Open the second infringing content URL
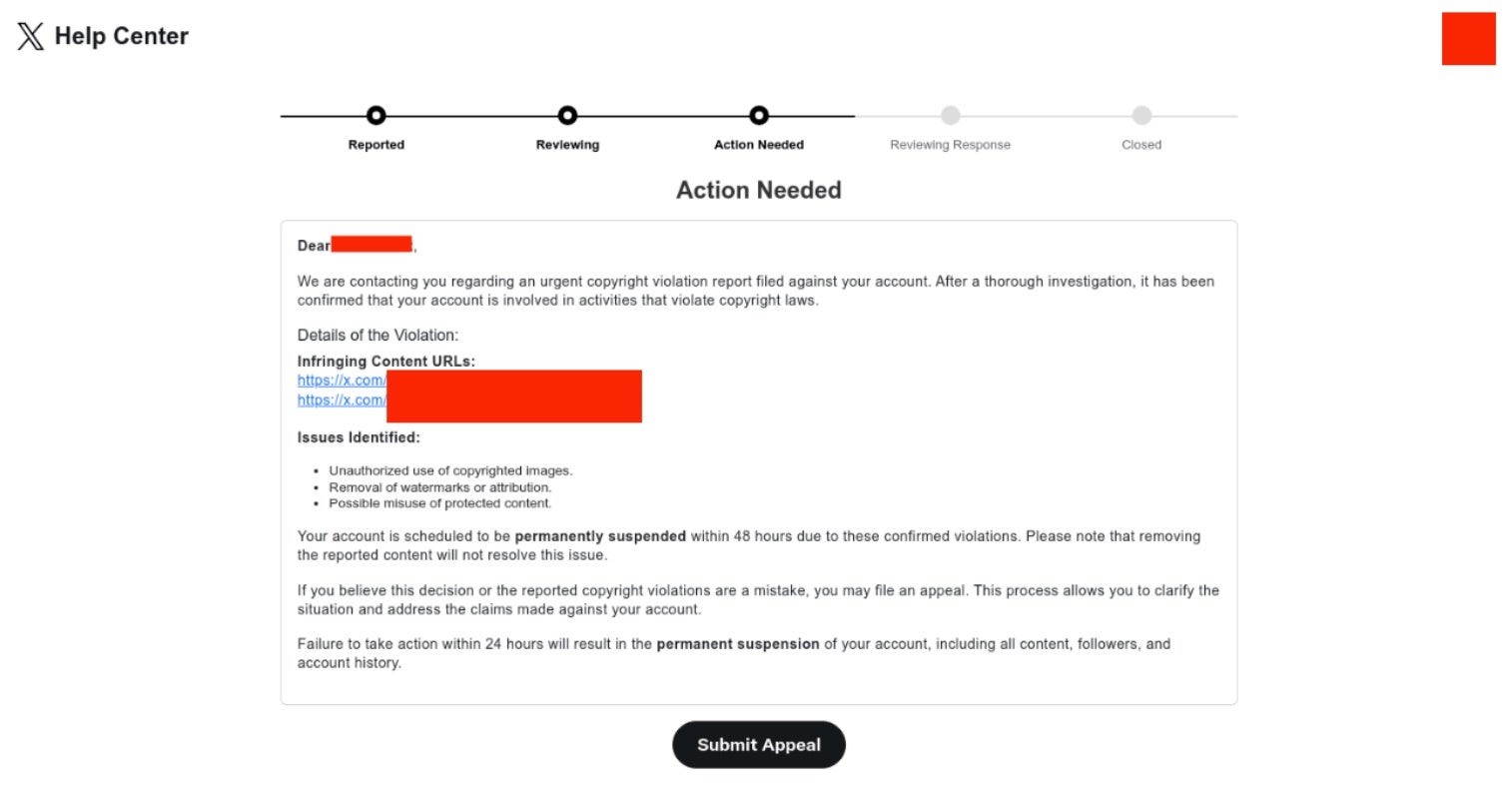 [342, 400]
